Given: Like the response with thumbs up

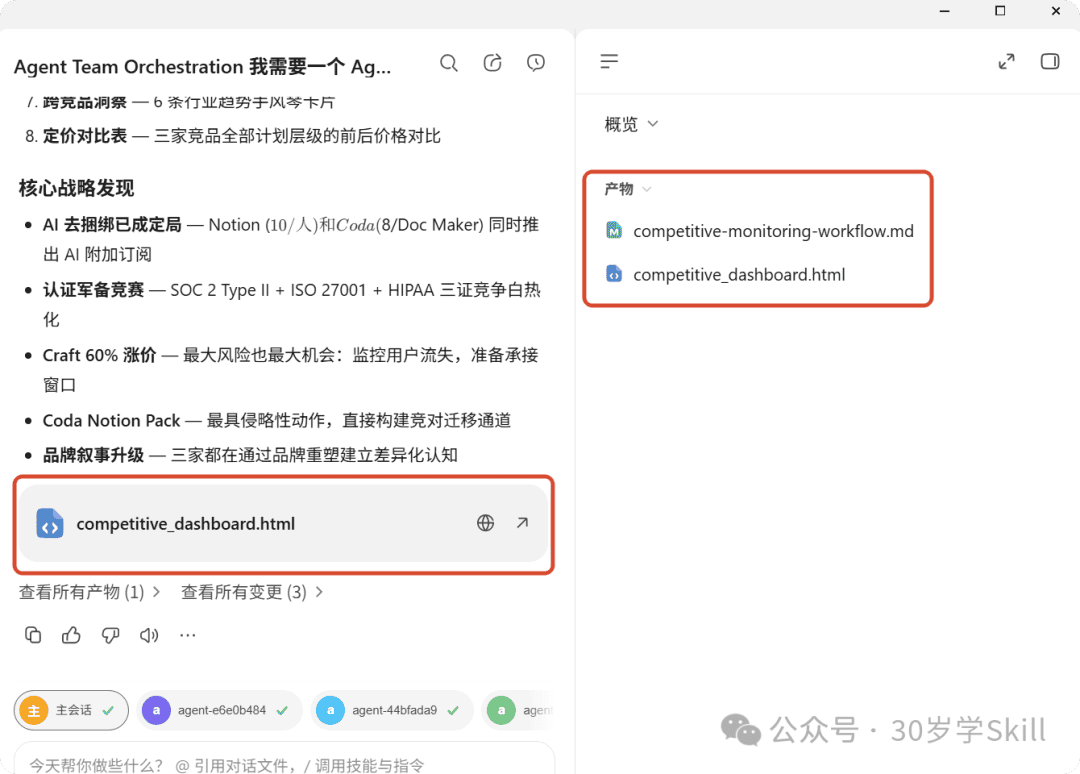Looking at the screenshot, I should 72,635.
